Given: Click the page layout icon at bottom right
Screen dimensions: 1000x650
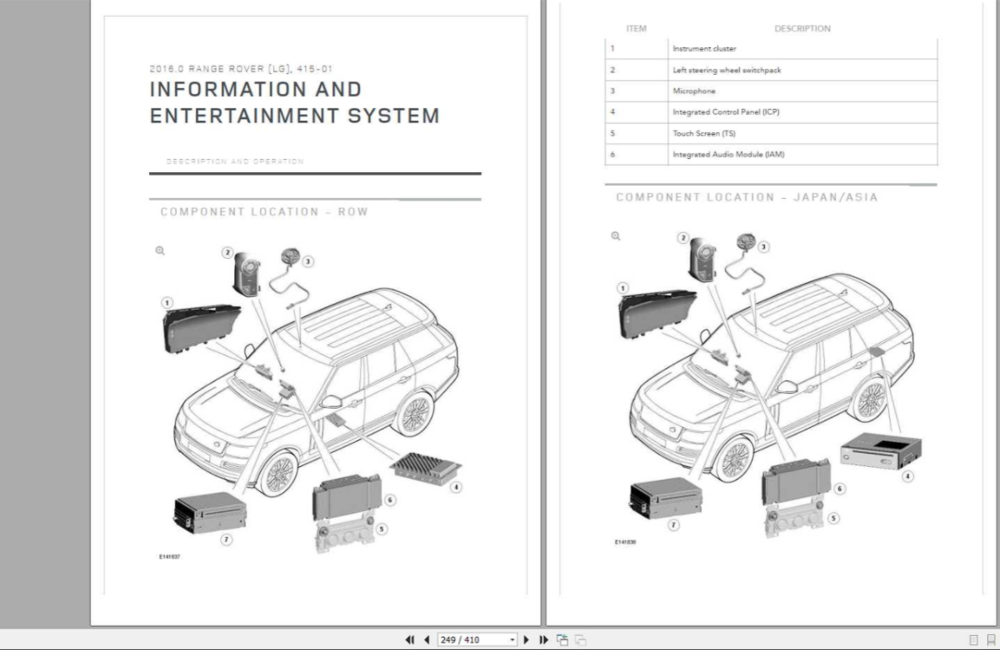Looking at the screenshot, I should coord(973,640).
